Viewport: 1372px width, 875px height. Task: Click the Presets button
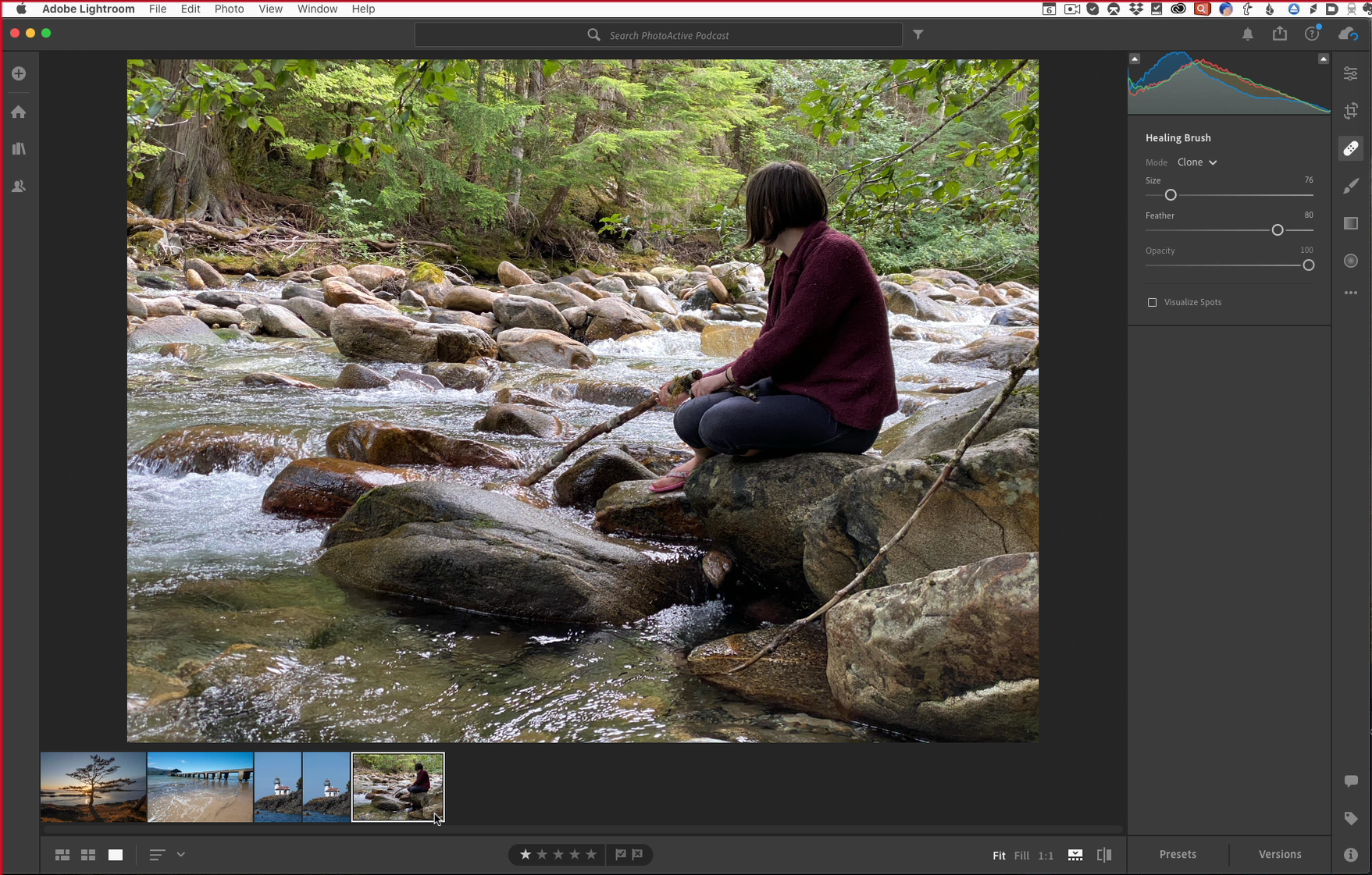coord(1178,855)
